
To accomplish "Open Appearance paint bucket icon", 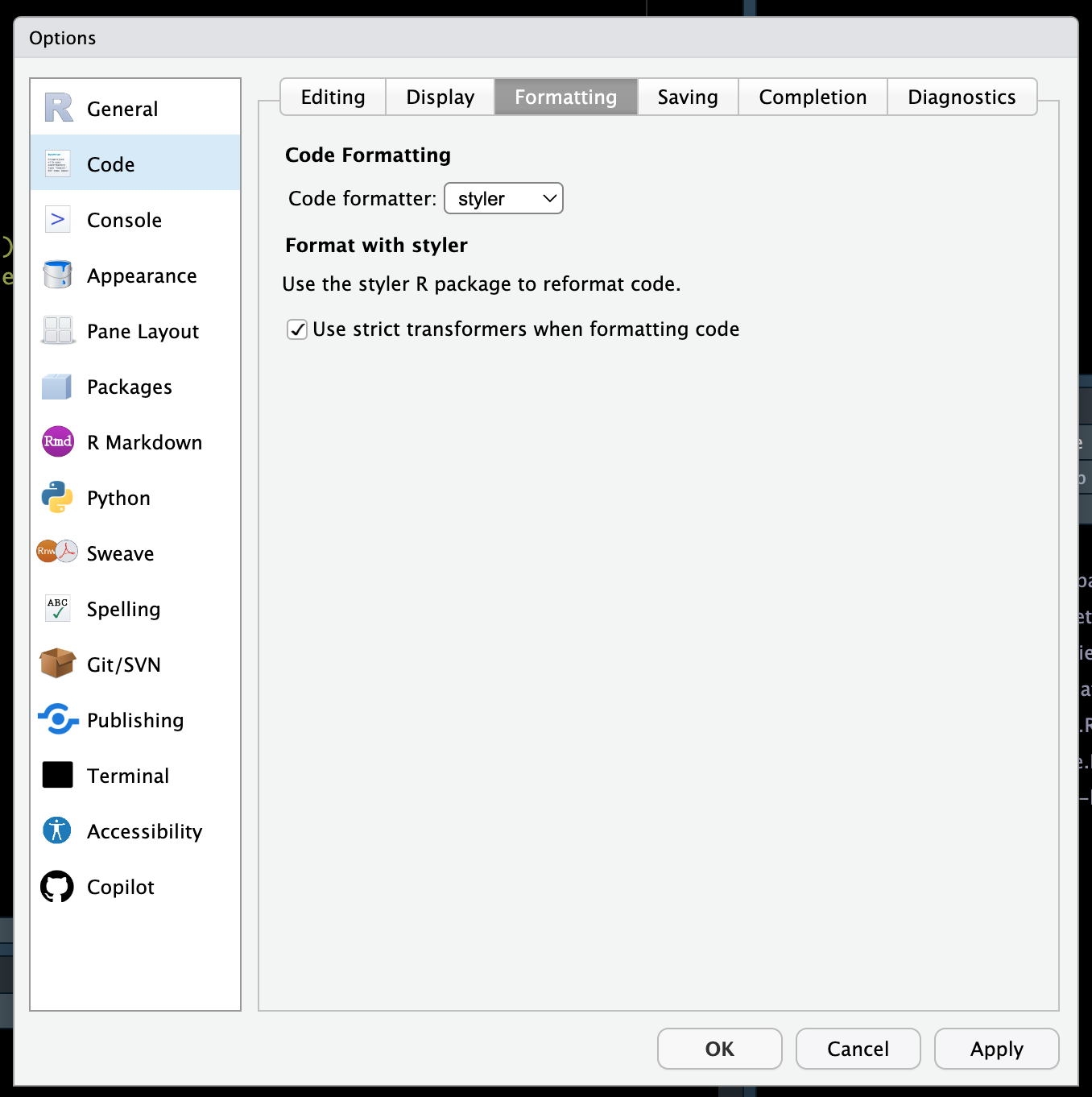I will pos(58,275).
